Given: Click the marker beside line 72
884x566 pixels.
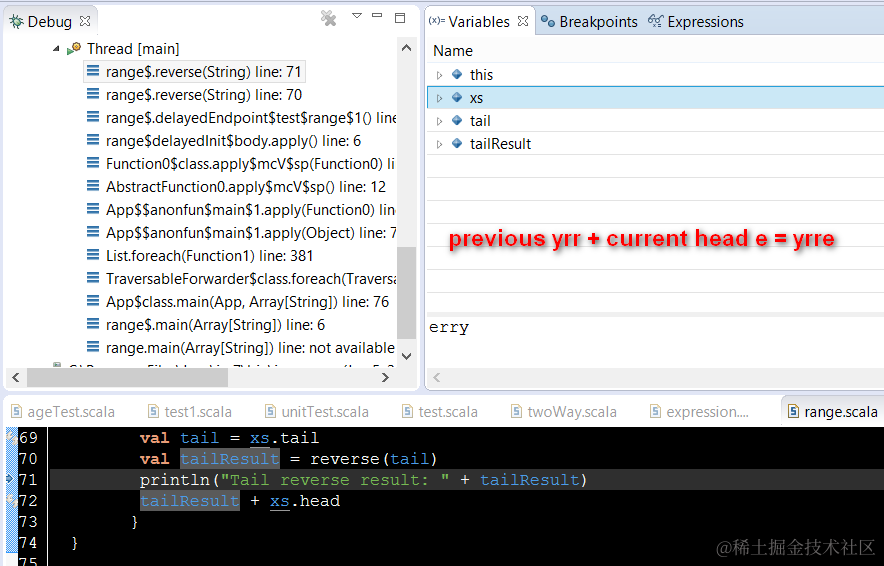Looking at the screenshot, I should click(x=11, y=501).
